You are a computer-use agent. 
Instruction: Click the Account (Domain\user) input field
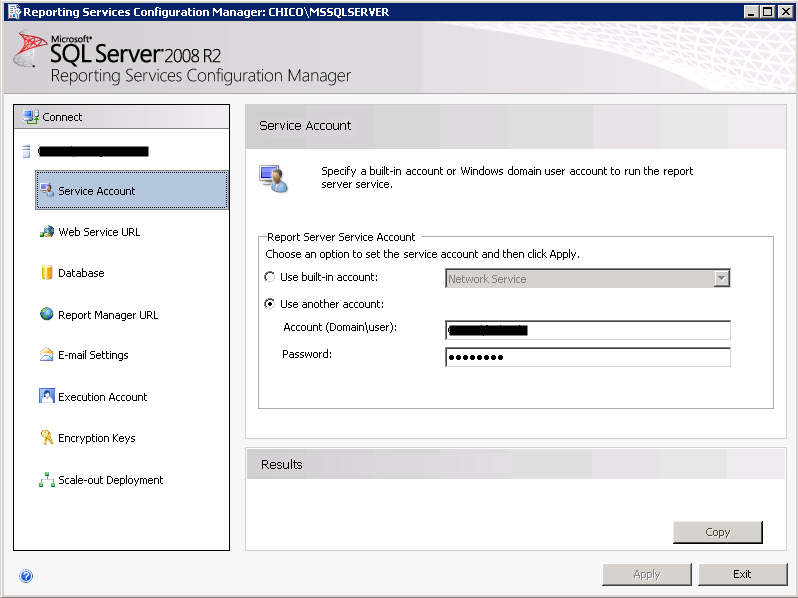(x=587, y=330)
